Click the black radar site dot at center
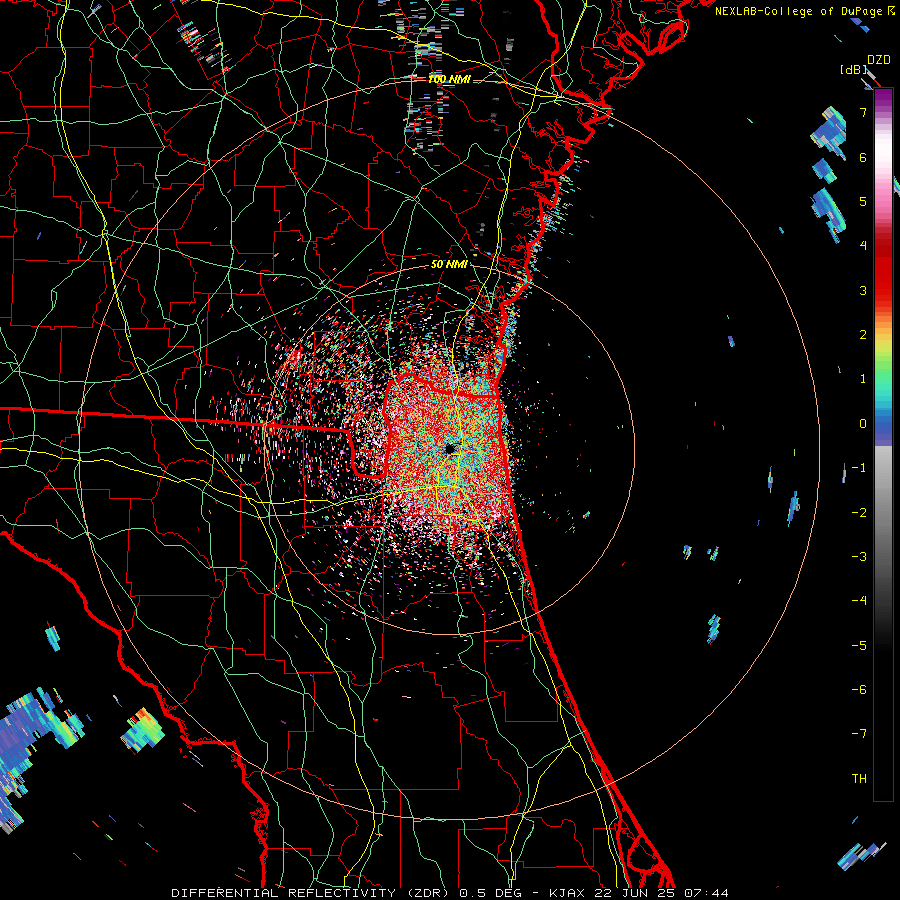Image resolution: width=900 pixels, height=900 pixels. click(451, 448)
